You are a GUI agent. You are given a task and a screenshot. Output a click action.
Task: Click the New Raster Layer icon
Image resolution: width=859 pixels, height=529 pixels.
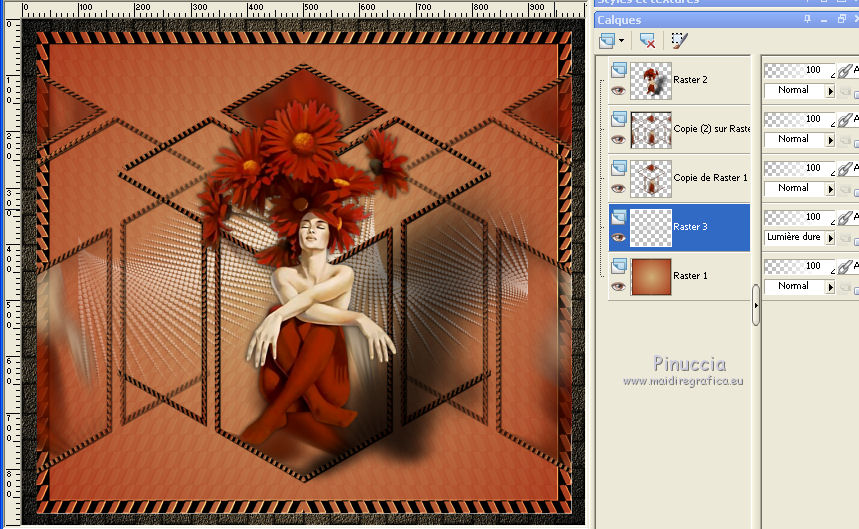[x=606, y=41]
